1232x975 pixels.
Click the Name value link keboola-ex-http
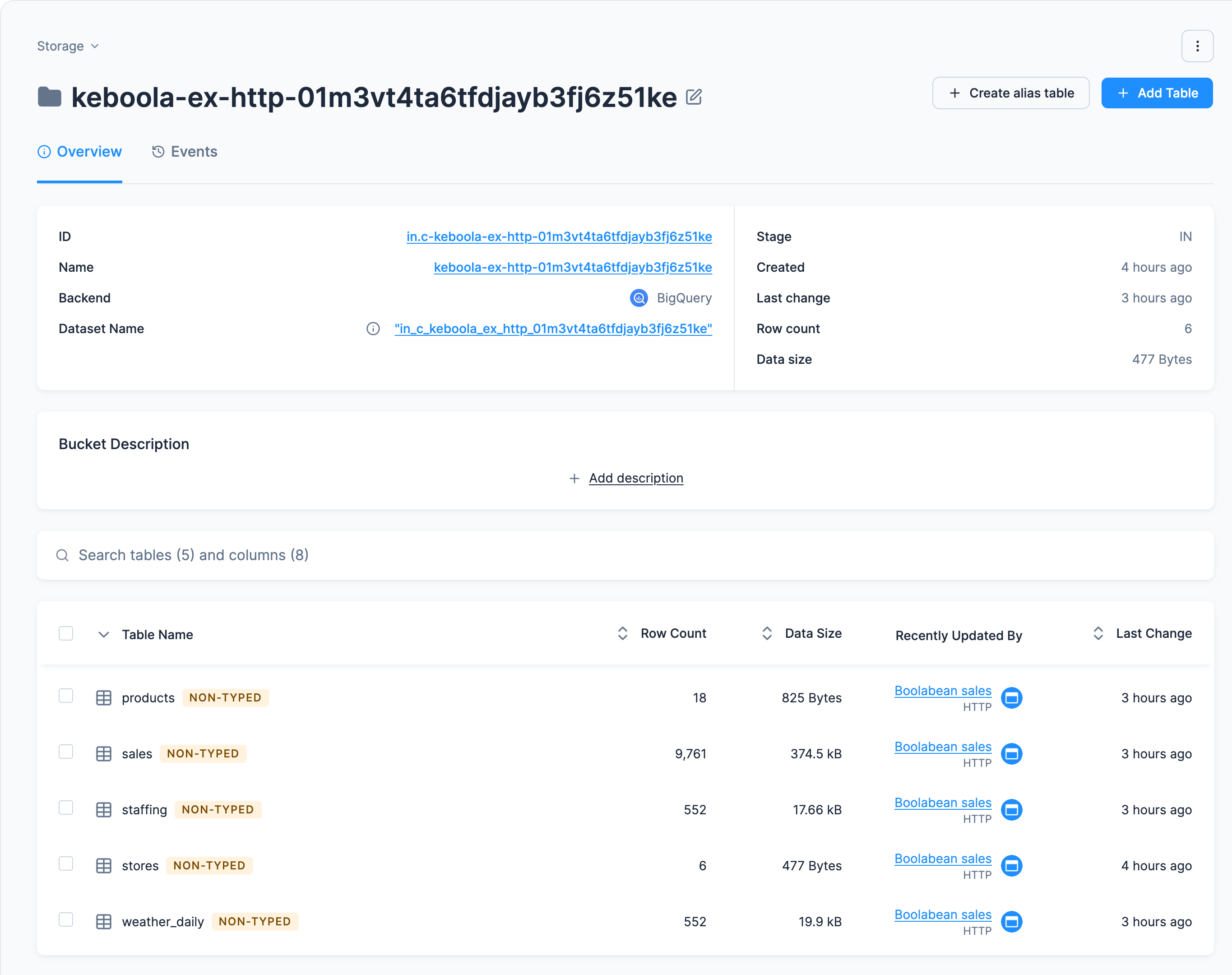click(573, 268)
